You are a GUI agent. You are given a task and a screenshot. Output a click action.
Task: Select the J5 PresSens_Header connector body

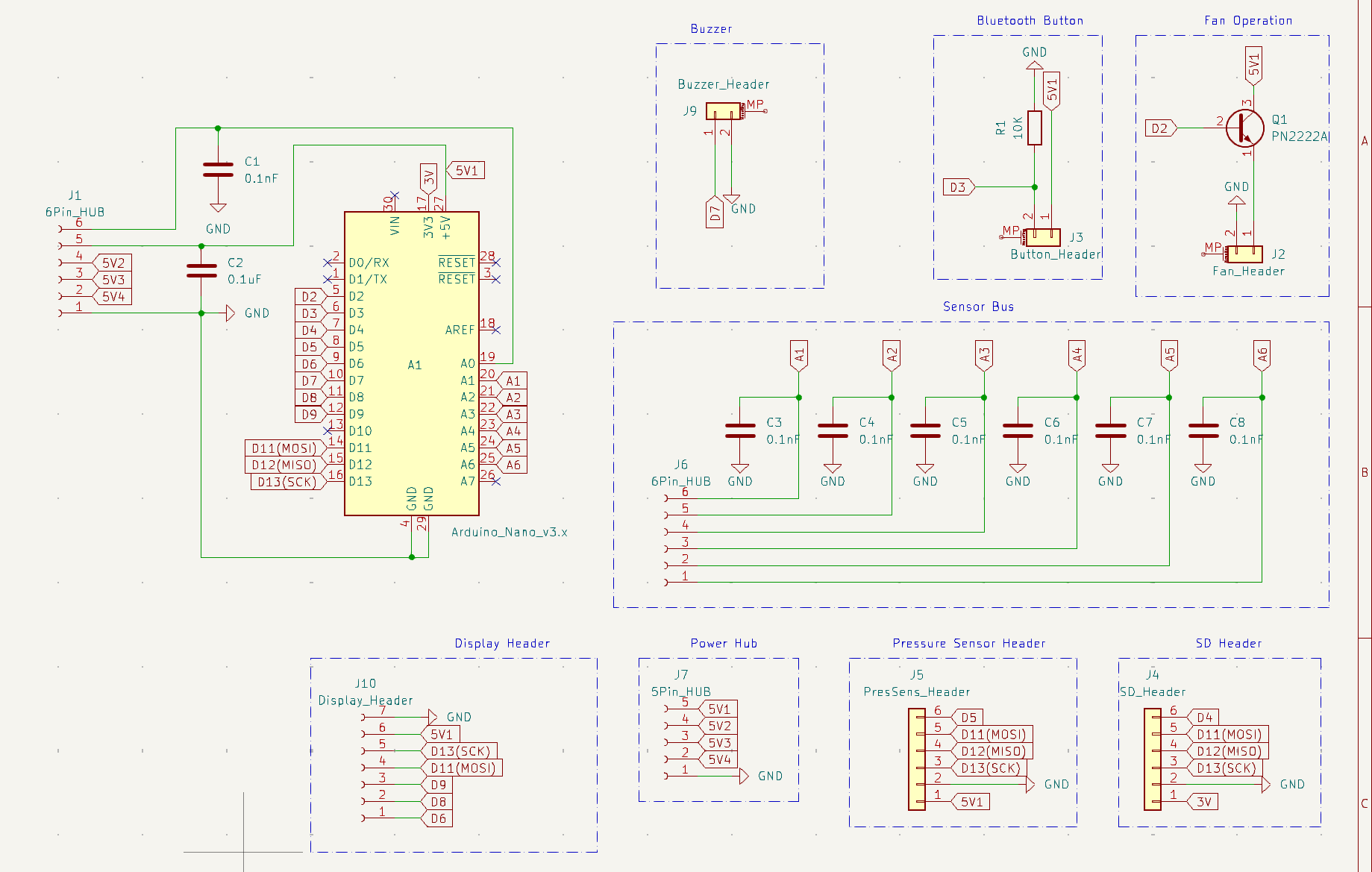(916, 759)
